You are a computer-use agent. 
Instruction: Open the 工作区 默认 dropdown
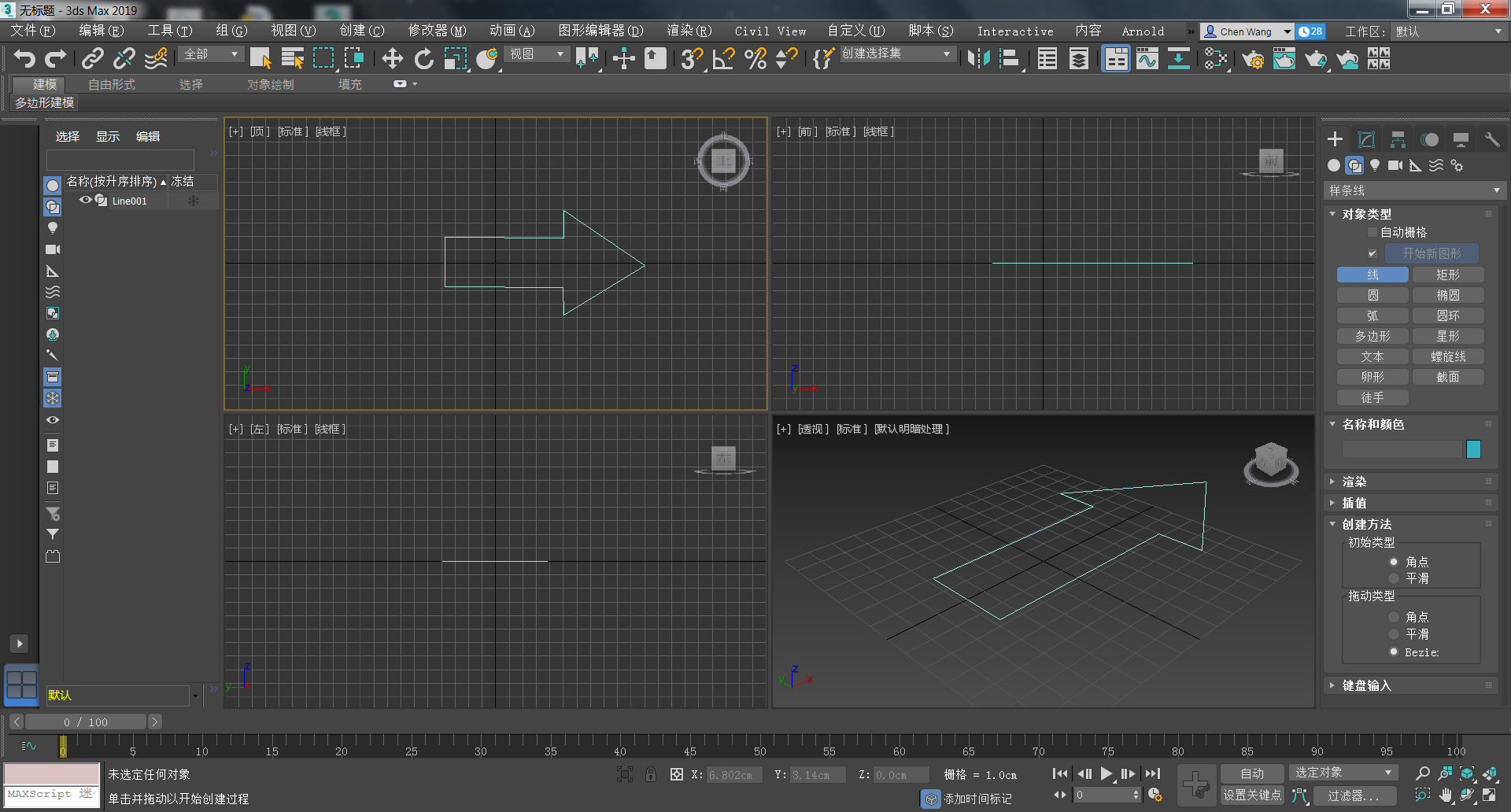[x=1448, y=31]
